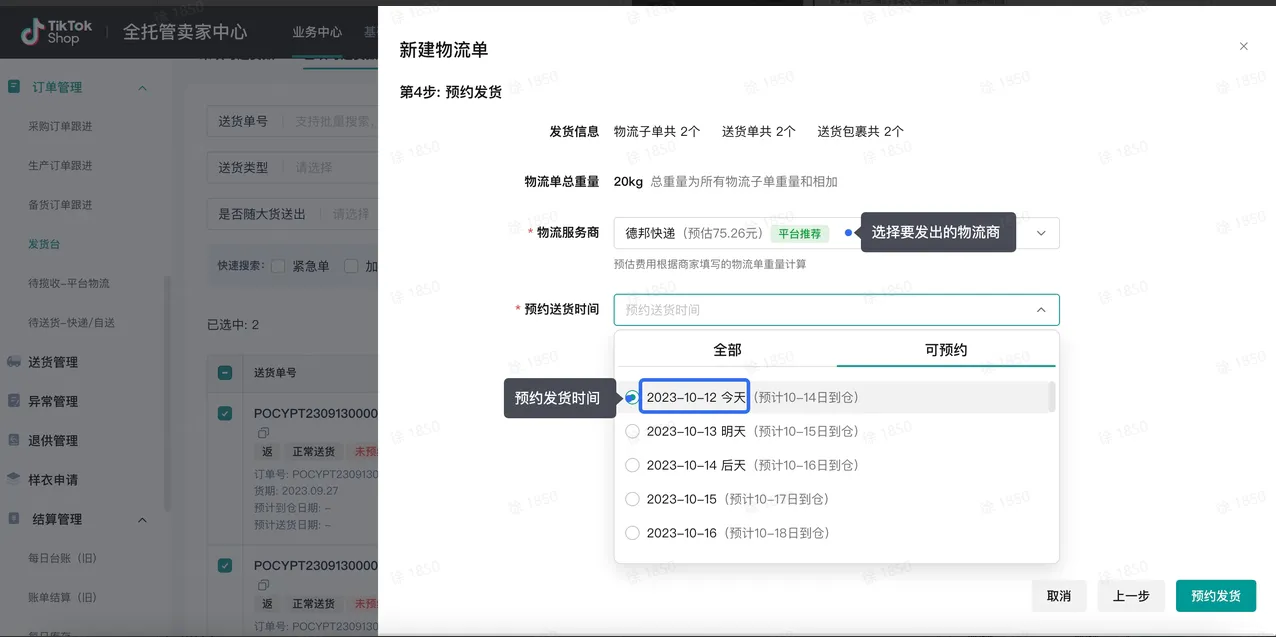1276x637 pixels.
Task: Uncheck the second POCYPT order row checkbox
Action: (x=225, y=565)
